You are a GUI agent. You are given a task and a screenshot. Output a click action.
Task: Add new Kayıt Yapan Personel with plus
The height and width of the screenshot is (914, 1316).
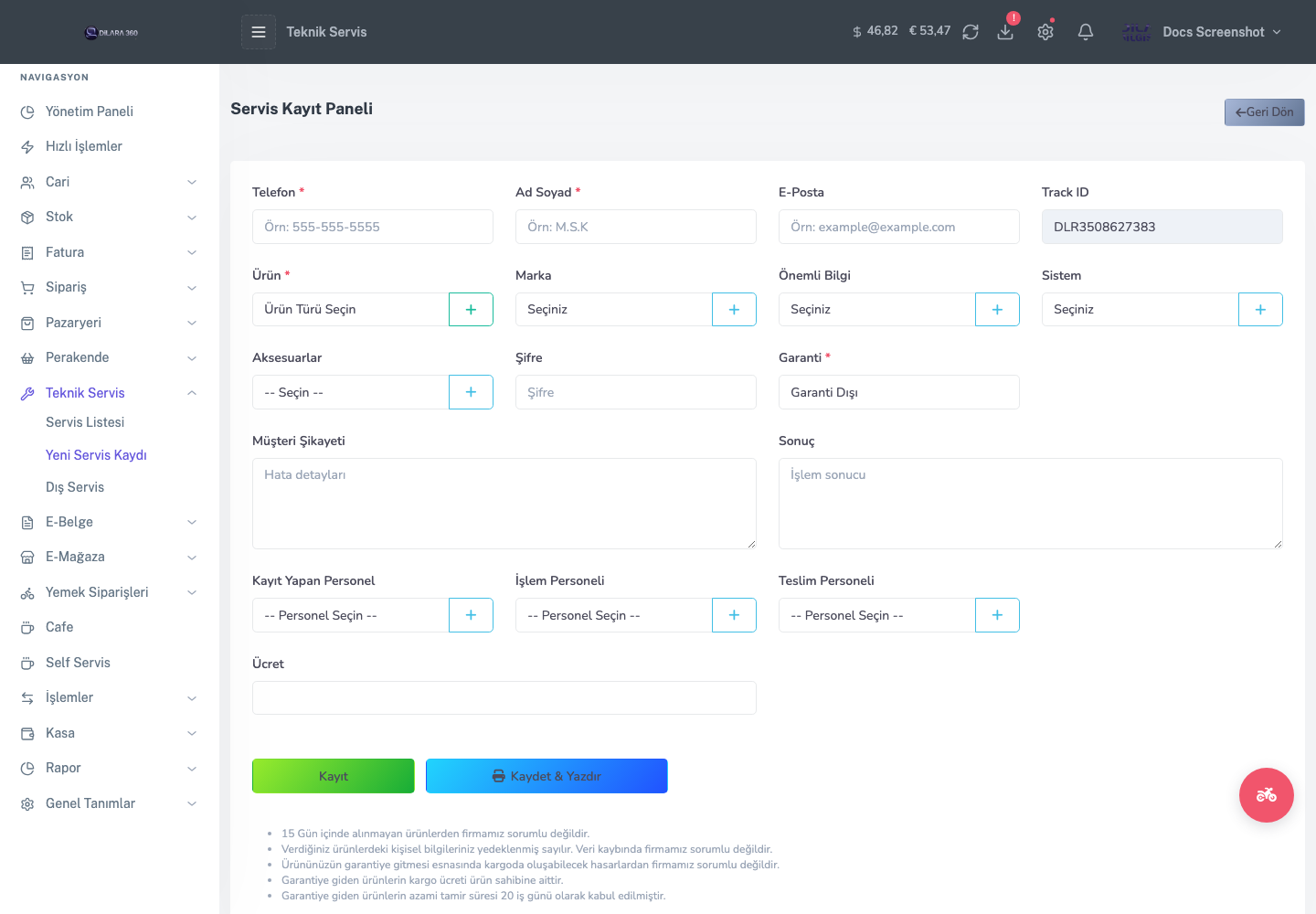(471, 615)
